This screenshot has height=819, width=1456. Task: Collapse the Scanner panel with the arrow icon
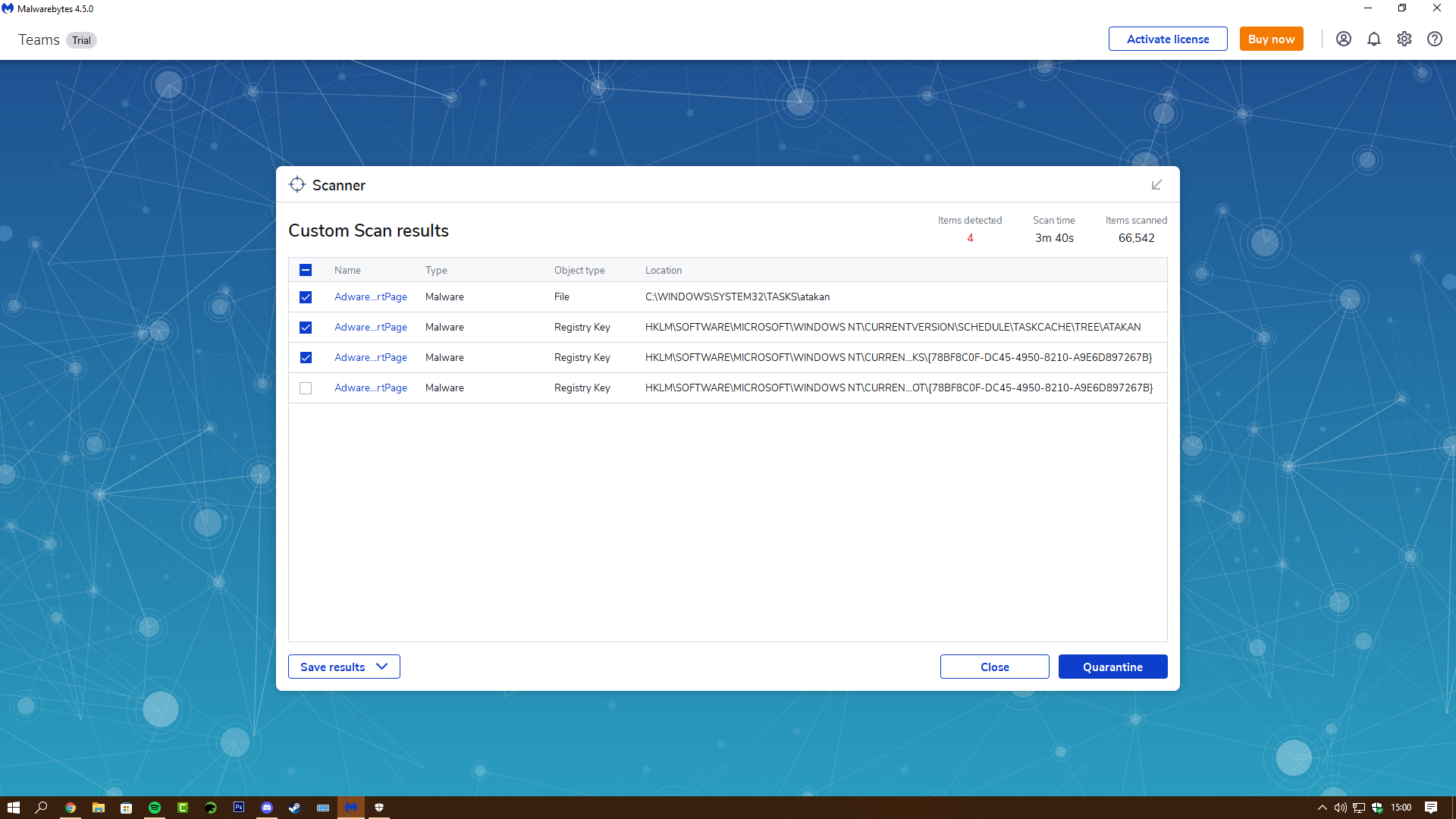pos(1156,185)
